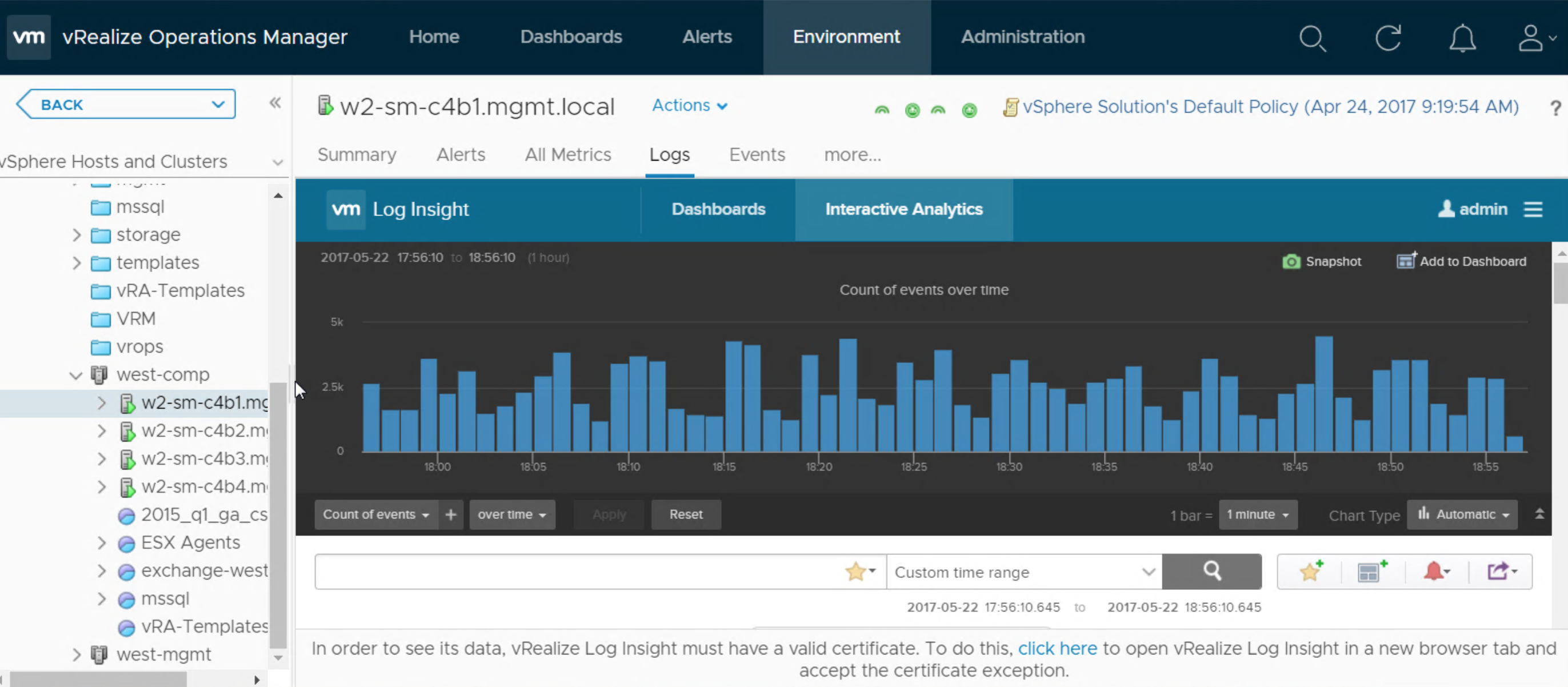Open vSphere Solution's Default Policy link
The image size is (1568, 687).
(1270, 106)
